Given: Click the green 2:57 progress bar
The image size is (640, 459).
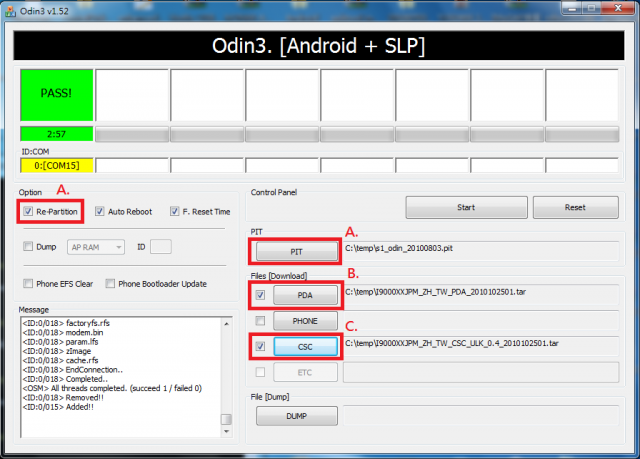Looking at the screenshot, I should pyautogui.click(x=57, y=134).
